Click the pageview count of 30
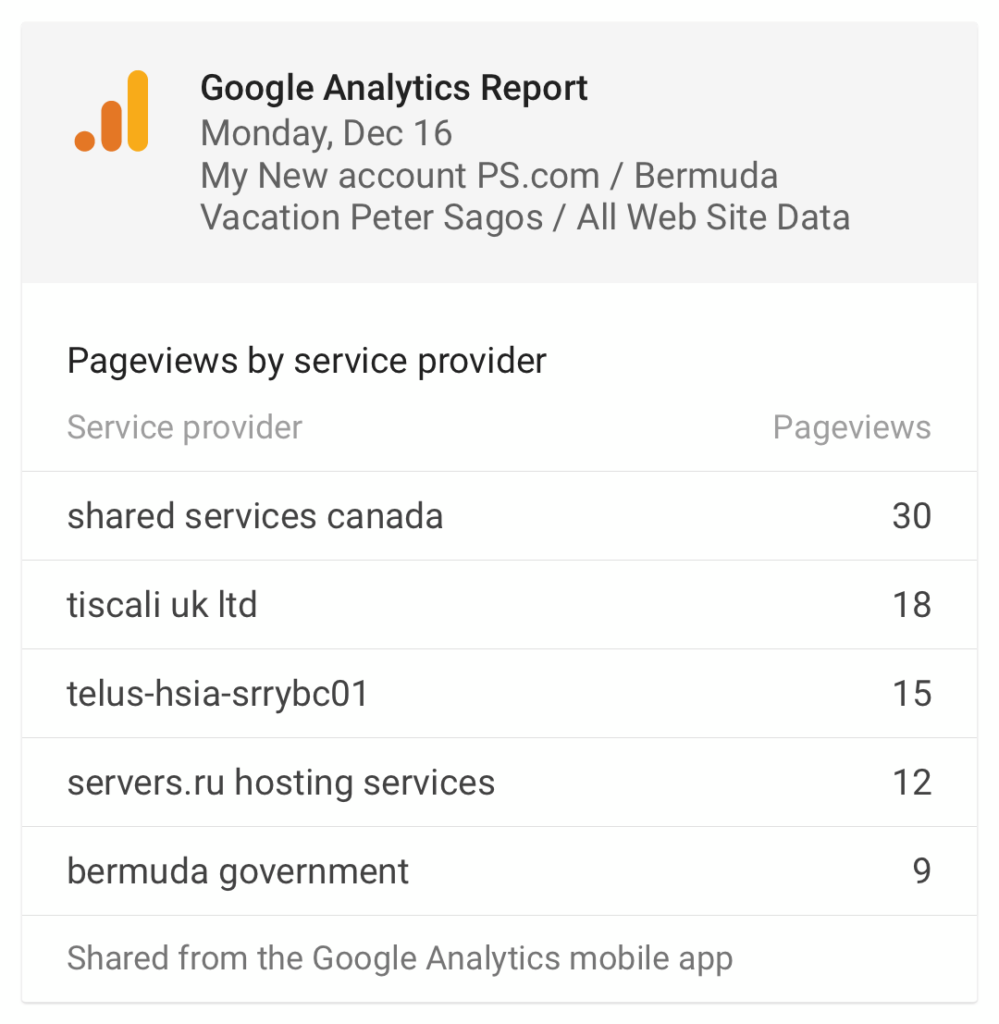Image resolution: width=999 pixels, height=1024 pixels. pyautogui.click(x=912, y=516)
